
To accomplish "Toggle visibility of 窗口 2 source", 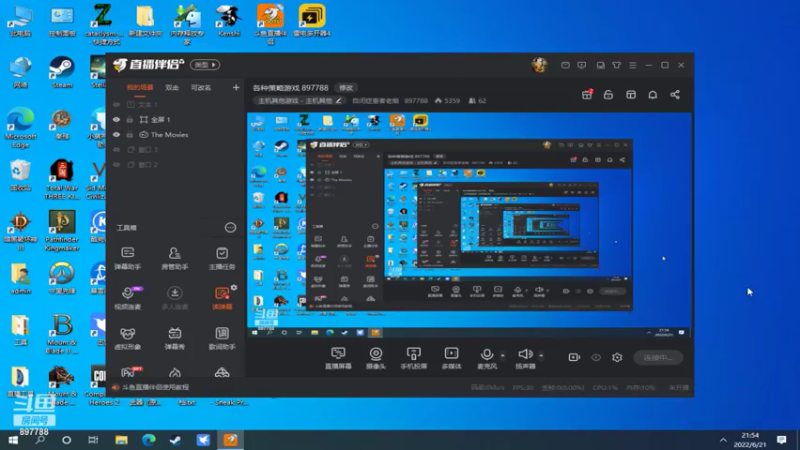I will (116, 165).
